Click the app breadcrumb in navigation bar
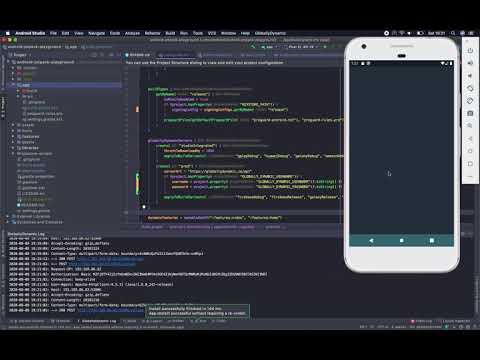The height and width of the screenshot is (360, 480). pos(71,47)
